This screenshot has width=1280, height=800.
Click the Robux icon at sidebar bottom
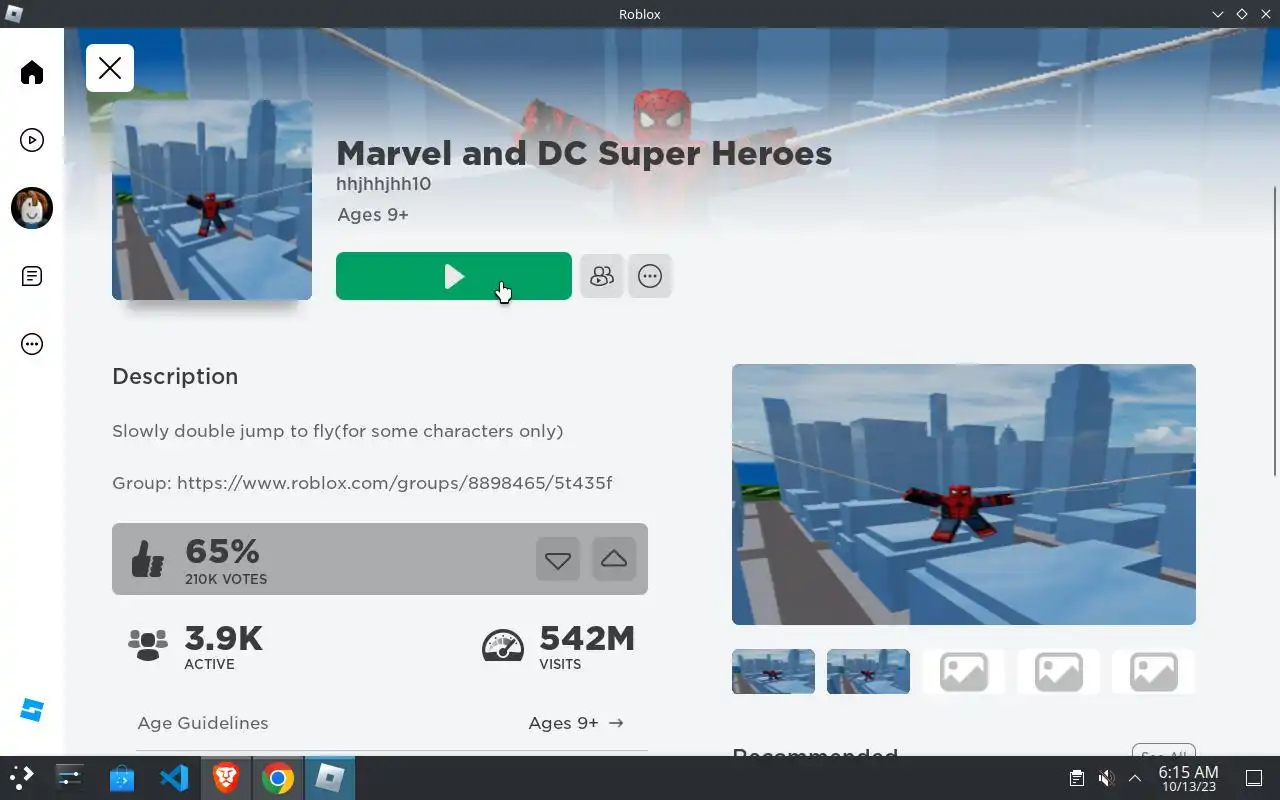click(32, 710)
